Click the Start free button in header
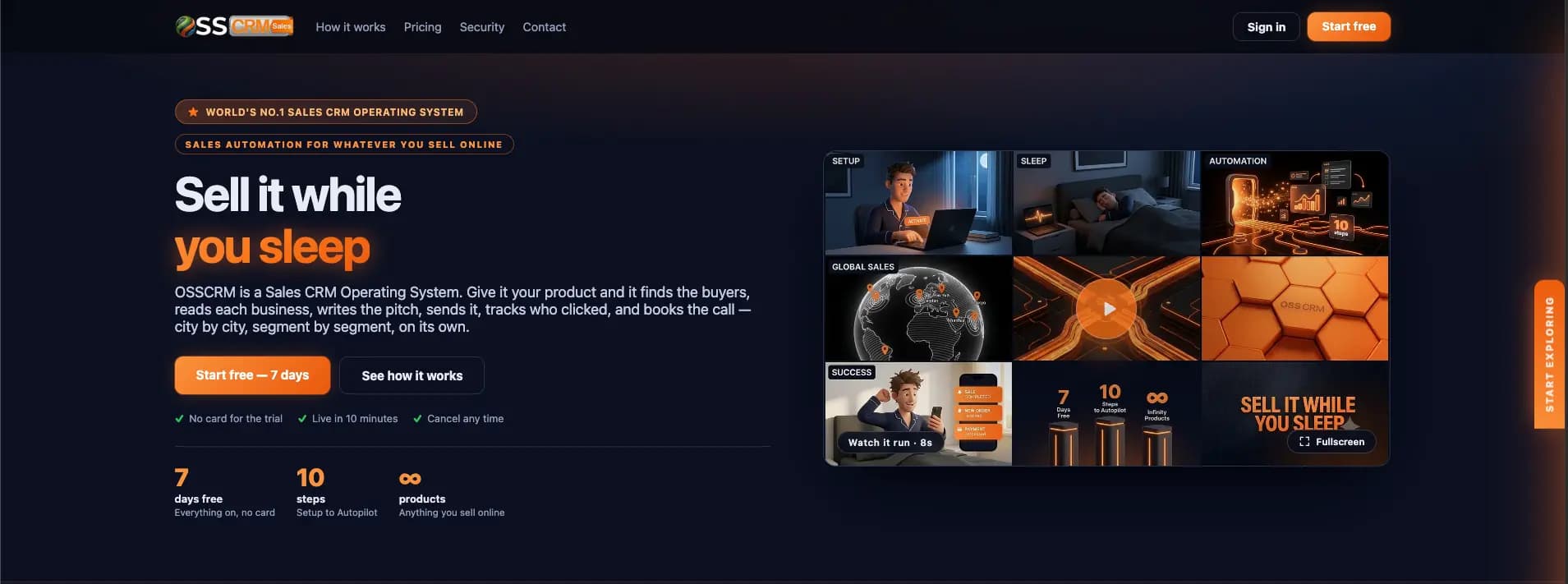Image resolution: width=1568 pixels, height=584 pixels. click(x=1349, y=26)
